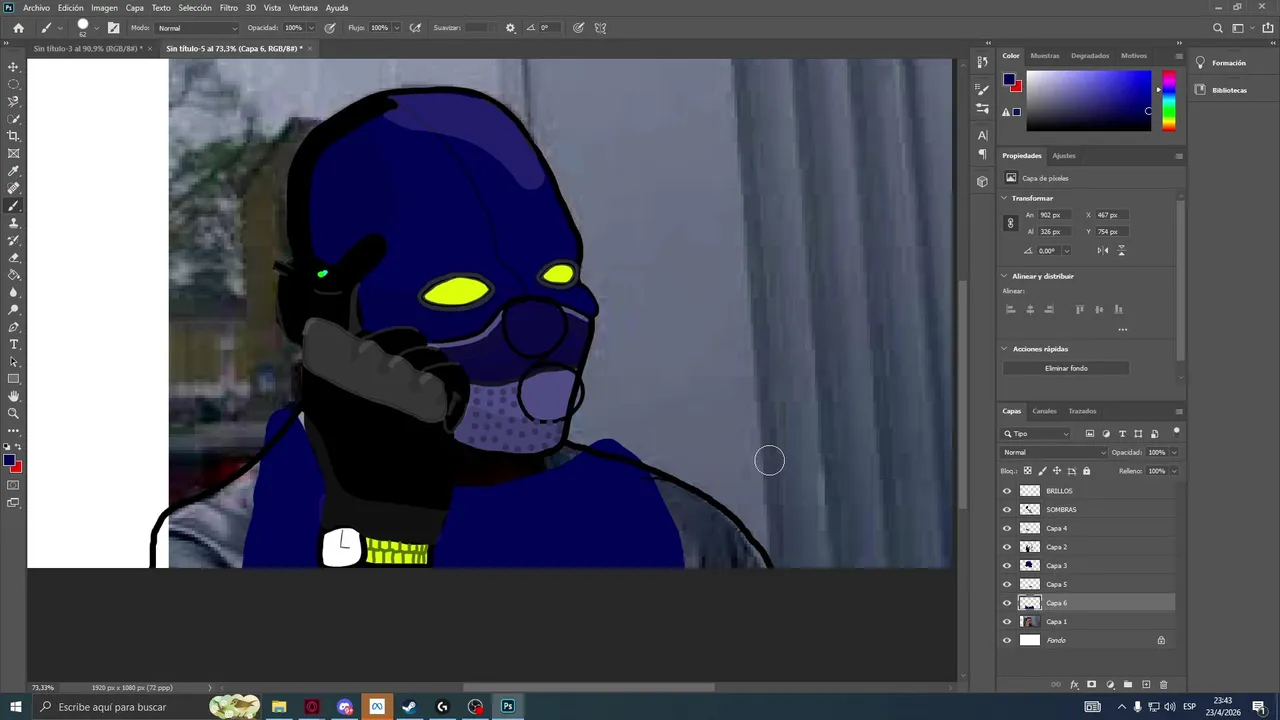The width and height of the screenshot is (1280, 720).
Task: Open the Imagen menu
Action: (x=104, y=7)
